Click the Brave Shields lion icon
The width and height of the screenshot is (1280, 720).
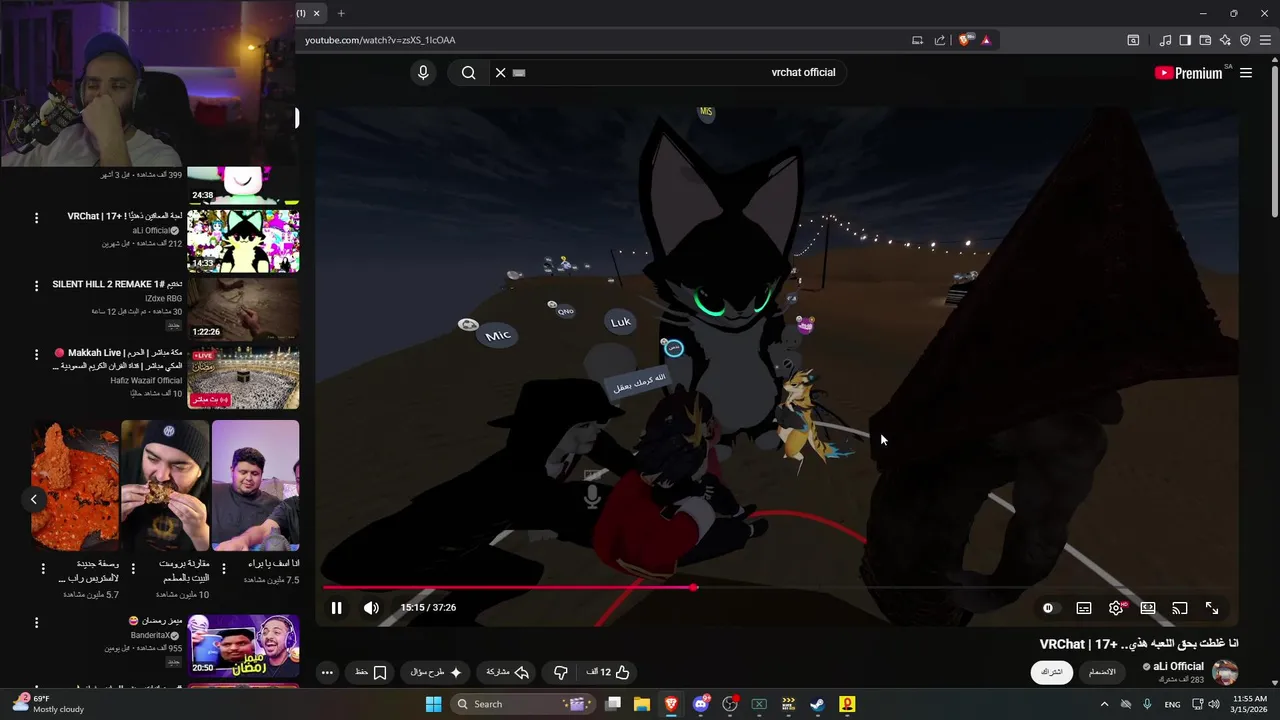[x=964, y=40]
